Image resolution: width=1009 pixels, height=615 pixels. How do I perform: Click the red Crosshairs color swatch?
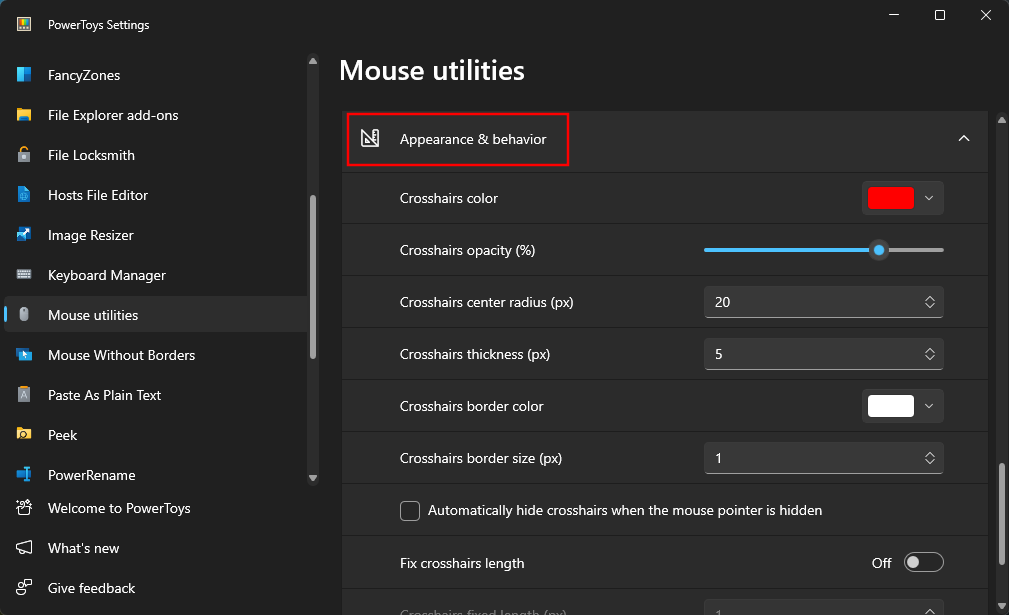[891, 198]
